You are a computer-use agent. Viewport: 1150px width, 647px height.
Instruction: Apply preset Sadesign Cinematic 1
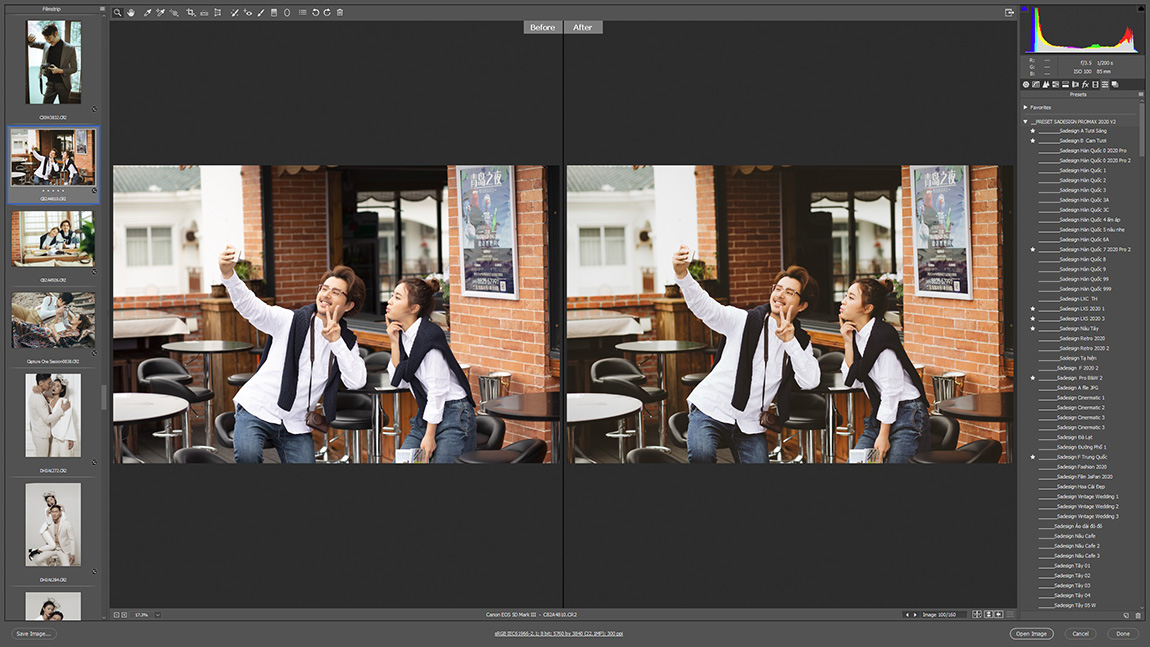coord(1080,398)
